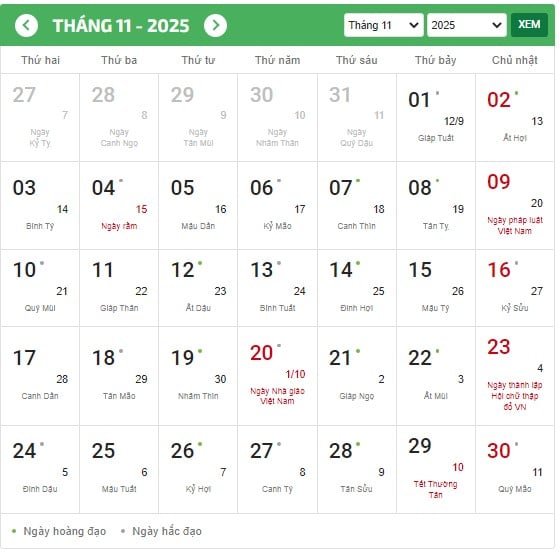Click the Thứ hai column header
Screen dimensions: 559x554
point(40,60)
